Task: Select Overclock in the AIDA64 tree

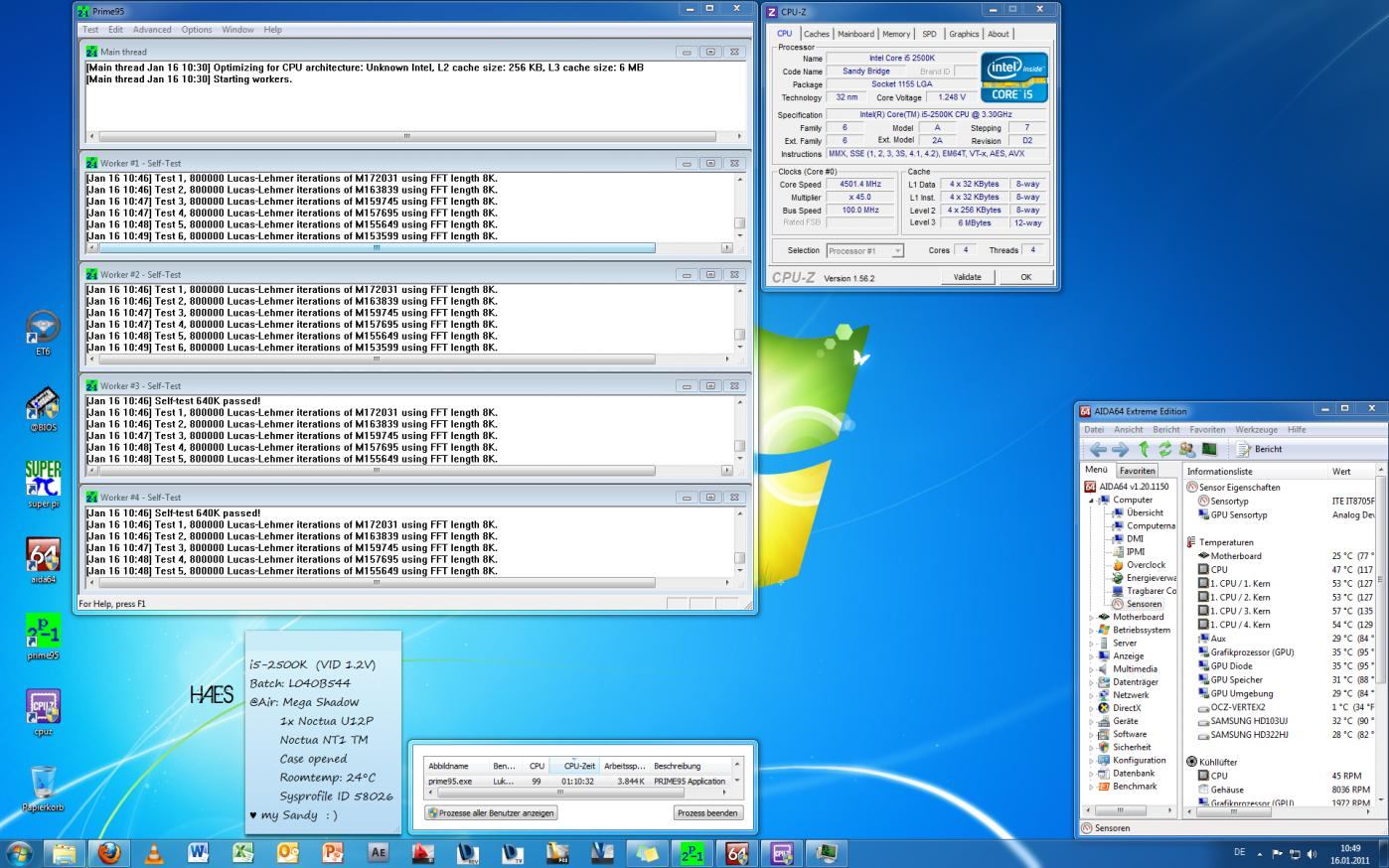Action: pos(1146,565)
